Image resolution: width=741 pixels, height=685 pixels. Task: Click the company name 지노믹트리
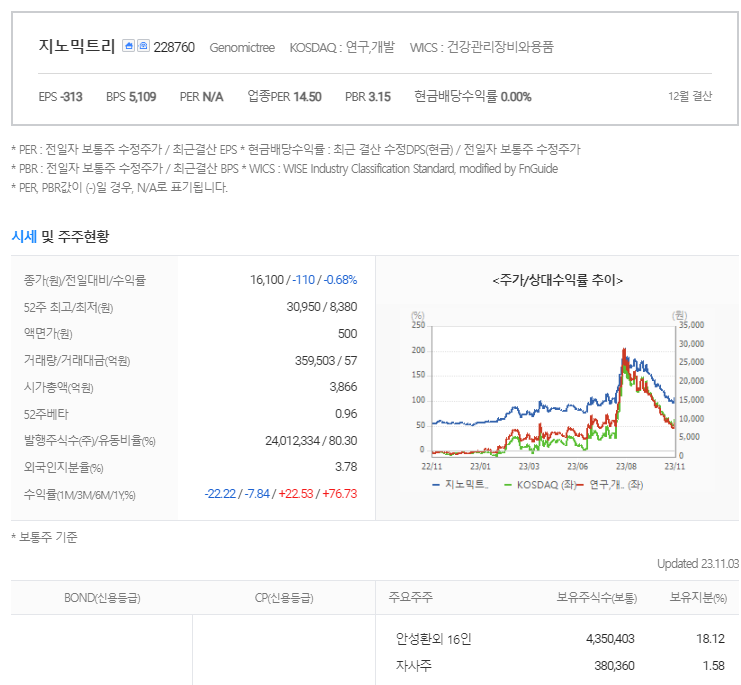point(77,46)
